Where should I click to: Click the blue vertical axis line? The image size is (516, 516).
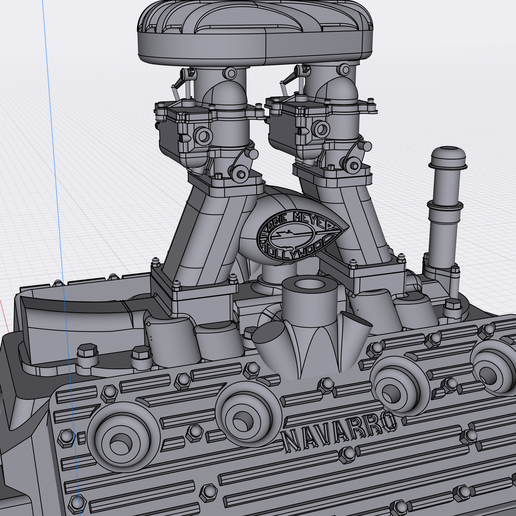tap(61, 258)
